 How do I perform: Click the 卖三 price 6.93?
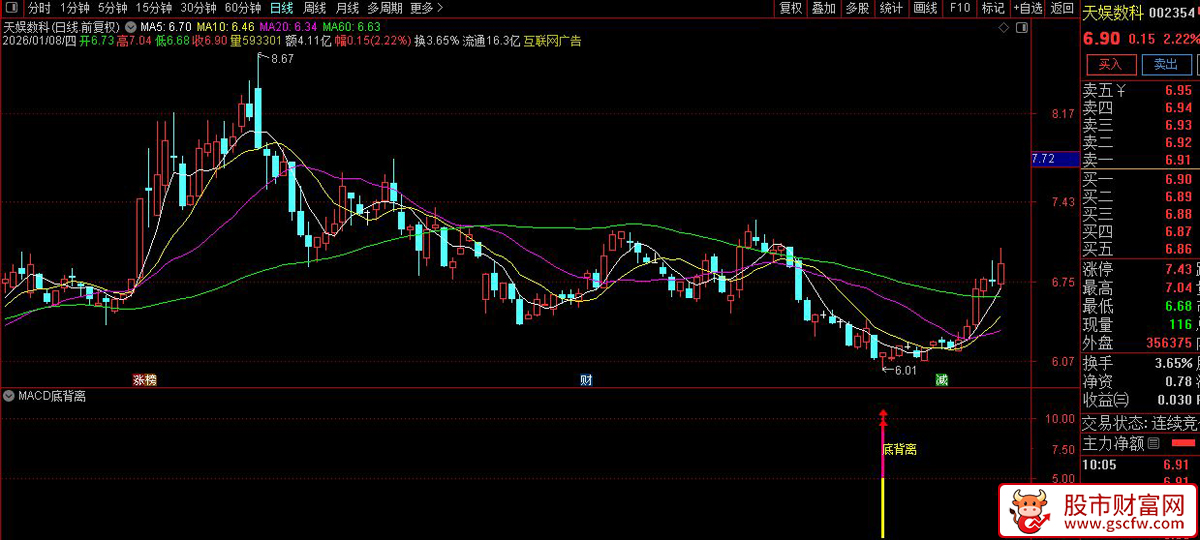(1178, 125)
